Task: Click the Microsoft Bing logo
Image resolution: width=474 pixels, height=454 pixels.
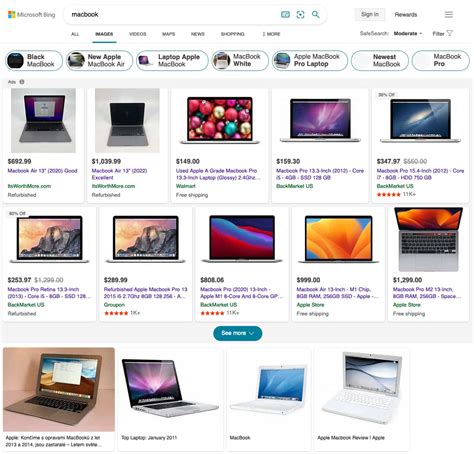Action: click(31, 15)
